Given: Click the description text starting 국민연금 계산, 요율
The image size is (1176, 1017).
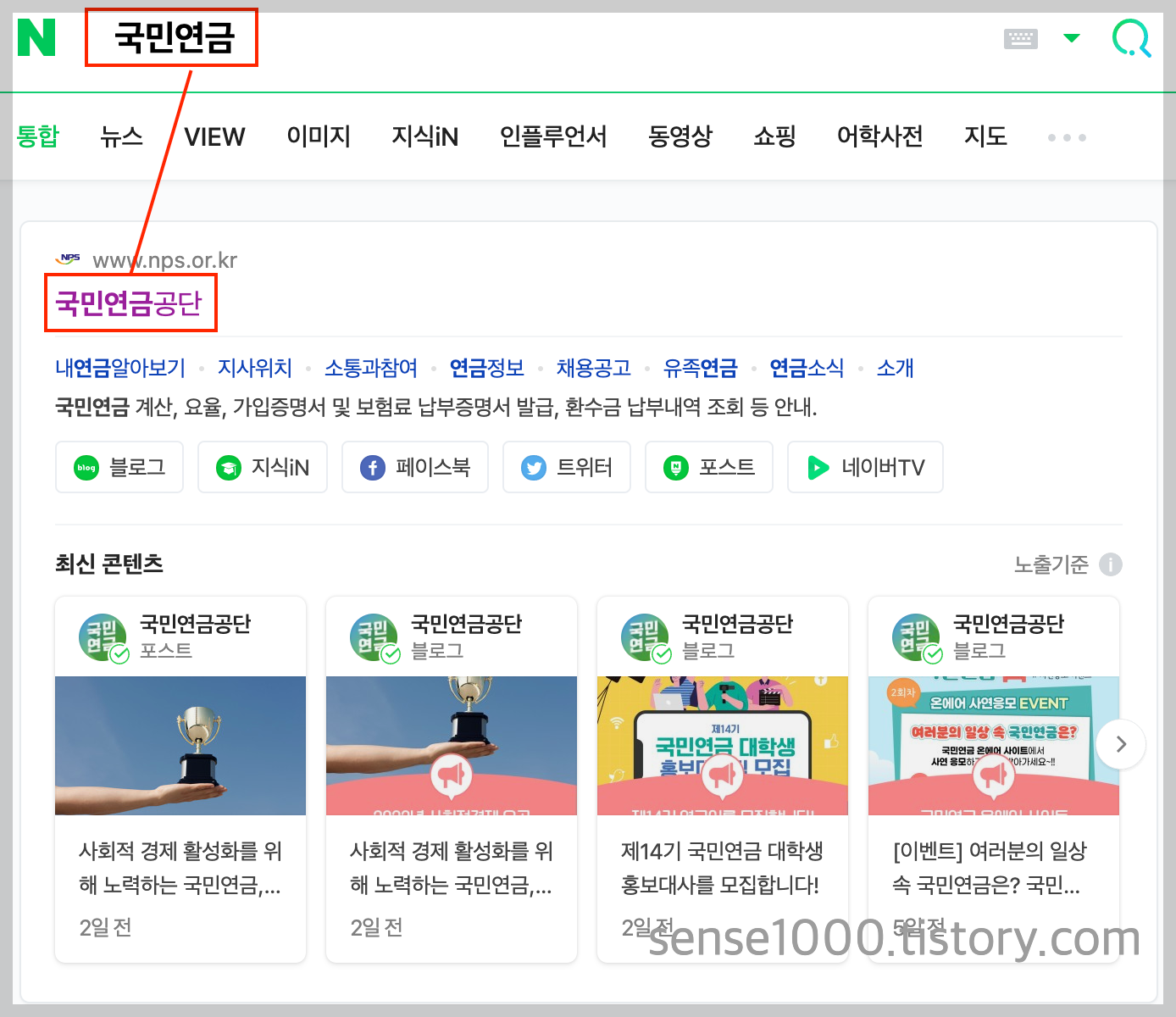Looking at the screenshot, I should [436, 408].
